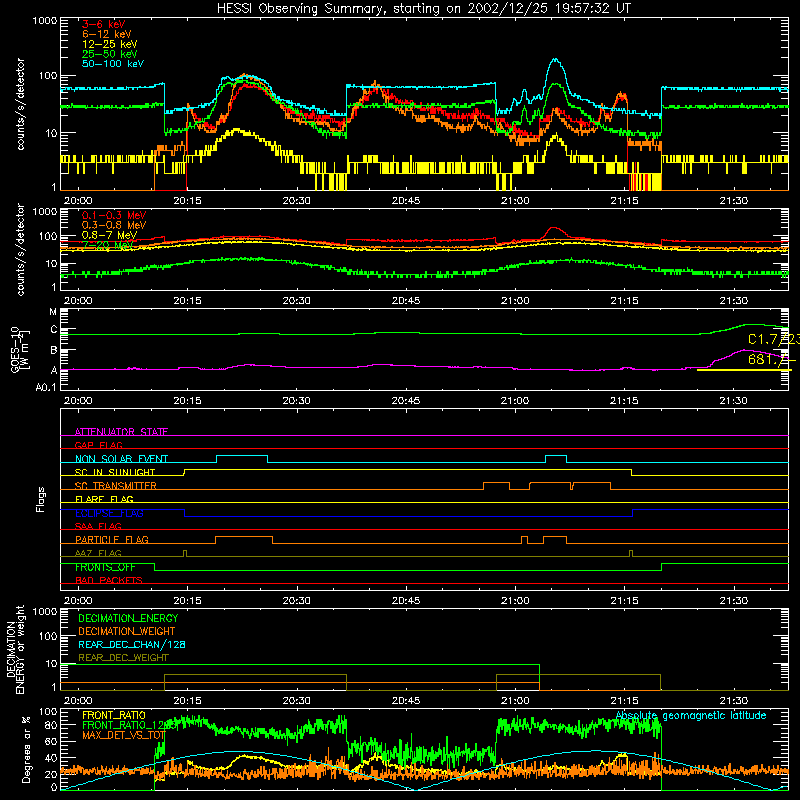
Task: Select the 6-12 keV legend label
Action: coord(106,34)
